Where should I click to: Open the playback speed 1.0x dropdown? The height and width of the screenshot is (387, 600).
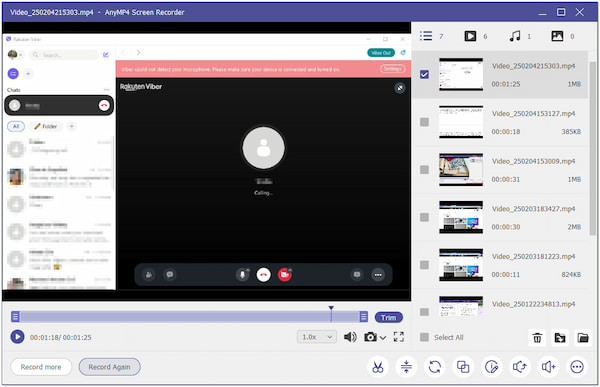(x=317, y=337)
